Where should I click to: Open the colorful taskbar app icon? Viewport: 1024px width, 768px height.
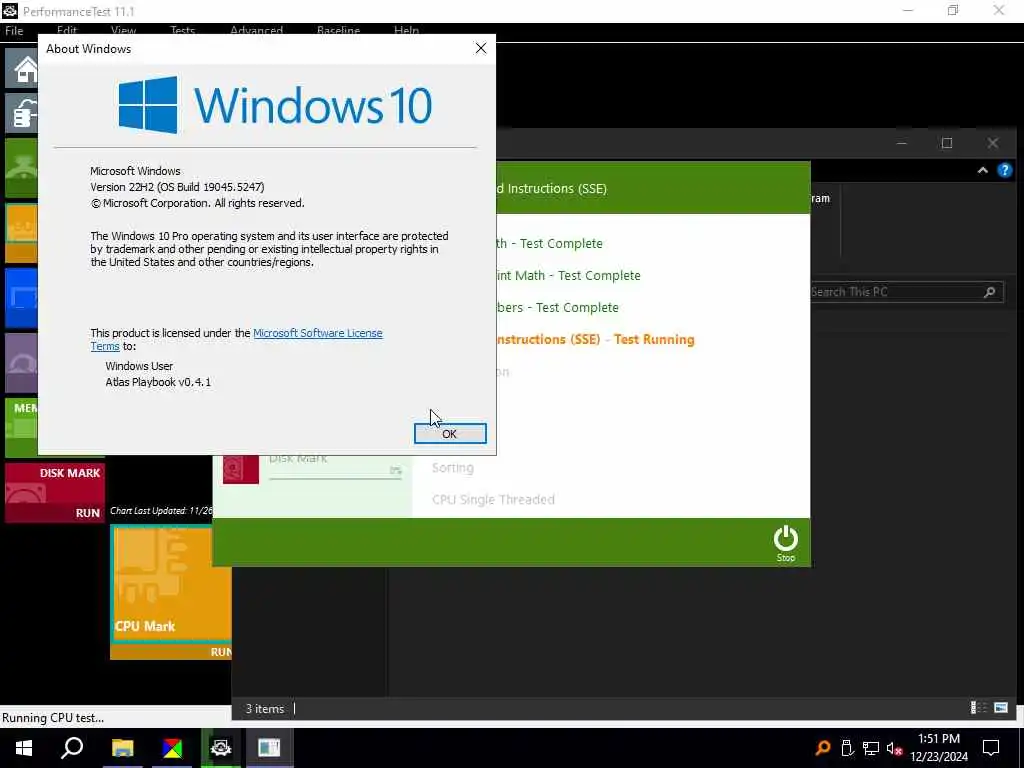tap(172, 748)
